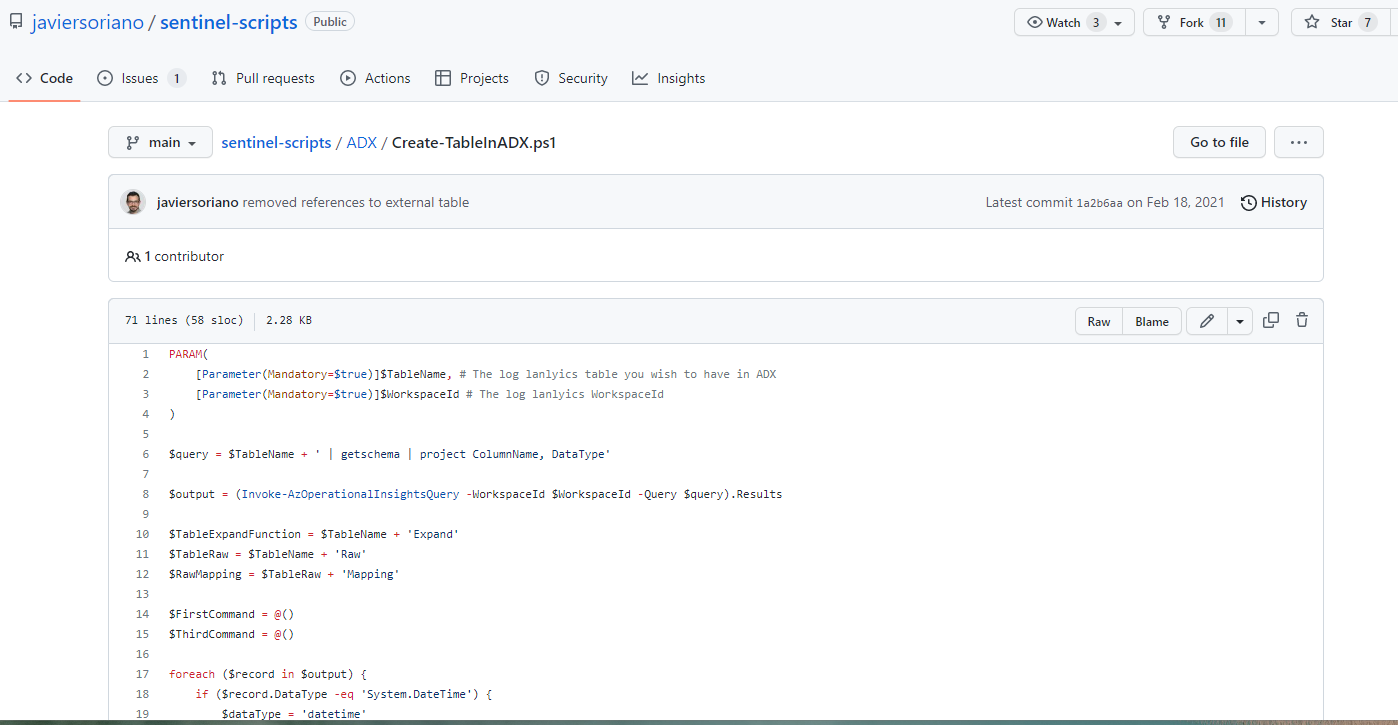
Task: Open commit hash 1a2b6aa
Action: (1099, 203)
